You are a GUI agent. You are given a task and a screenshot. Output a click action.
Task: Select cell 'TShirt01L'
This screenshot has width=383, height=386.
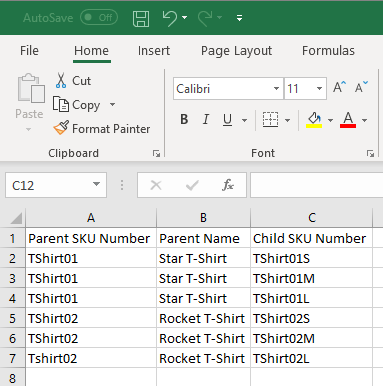coord(311,298)
